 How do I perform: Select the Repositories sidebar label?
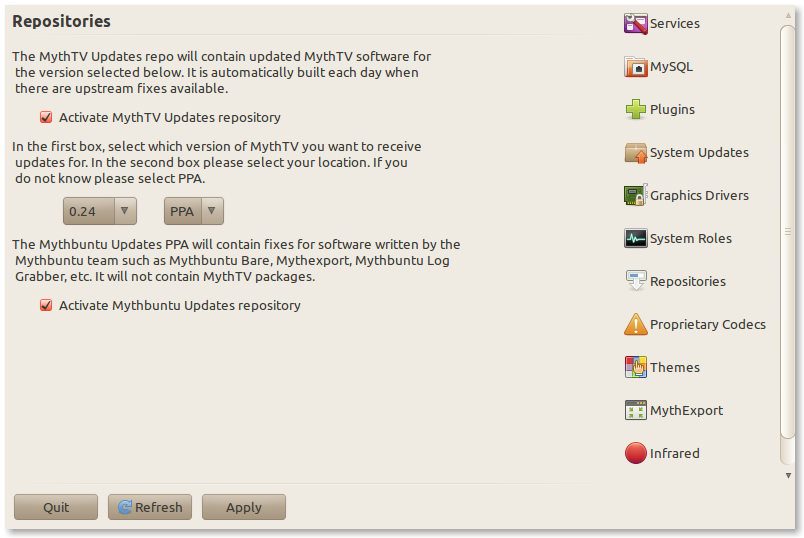688,282
